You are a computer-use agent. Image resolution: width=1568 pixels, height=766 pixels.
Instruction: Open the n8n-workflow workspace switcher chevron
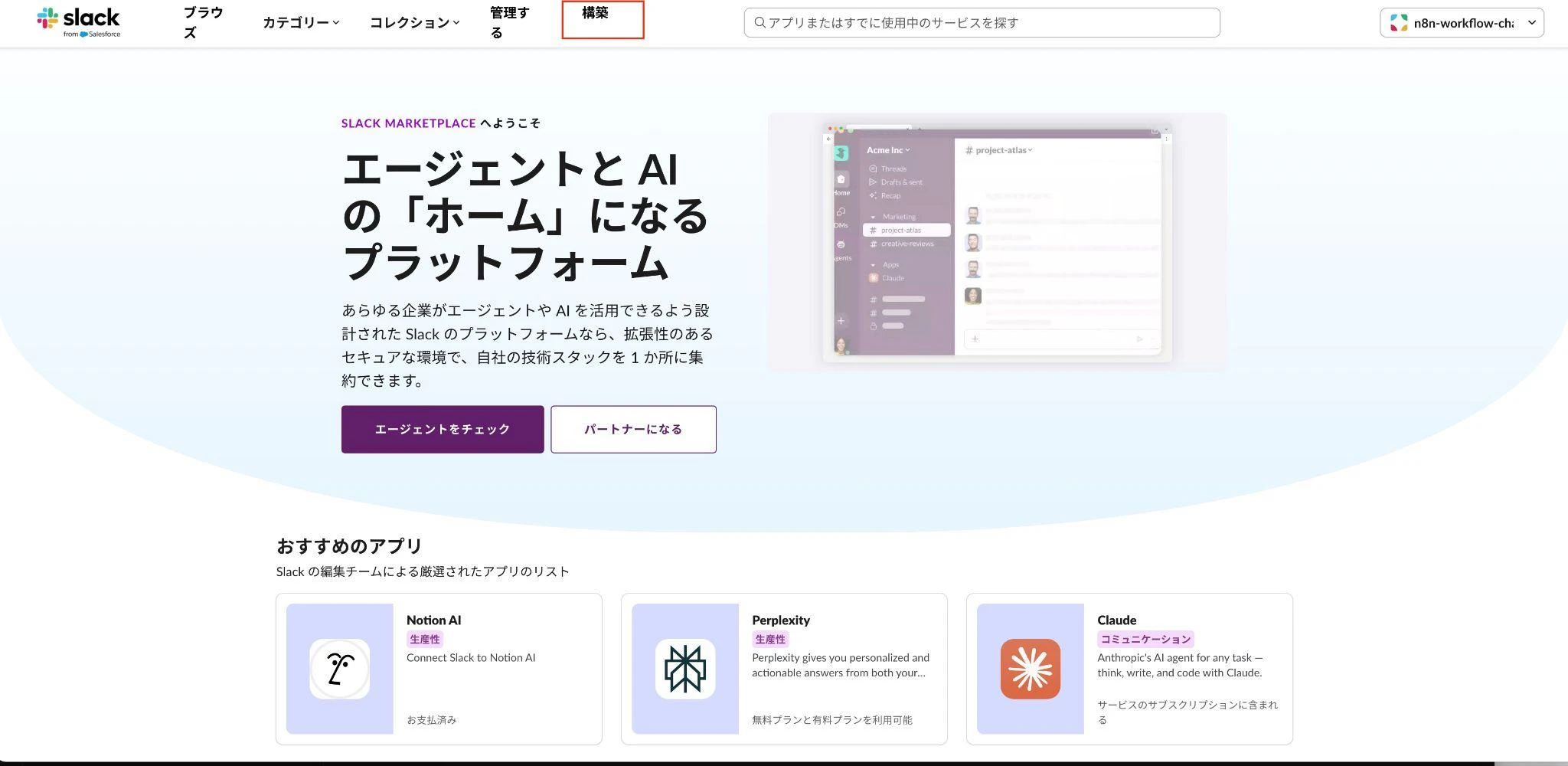[1531, 23]
